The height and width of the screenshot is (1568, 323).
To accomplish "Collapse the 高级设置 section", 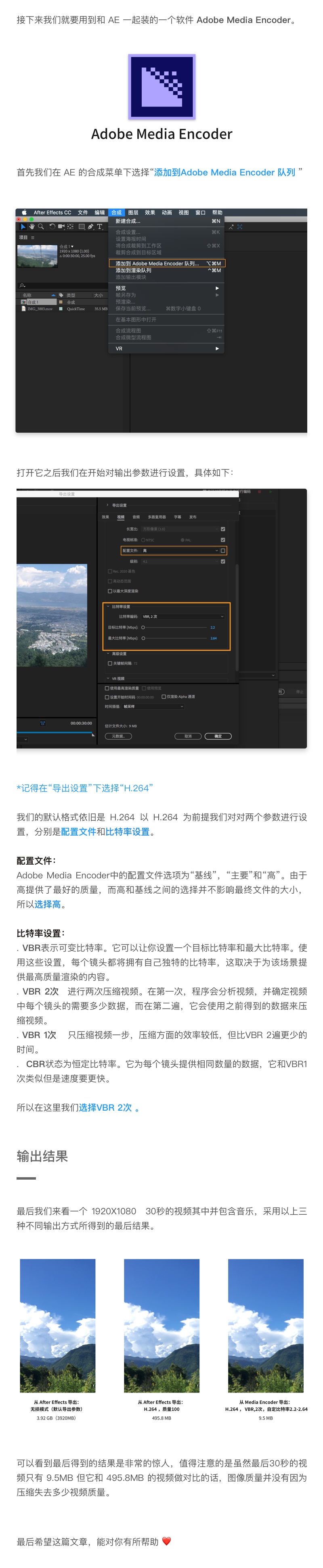I will pos(109,653).
